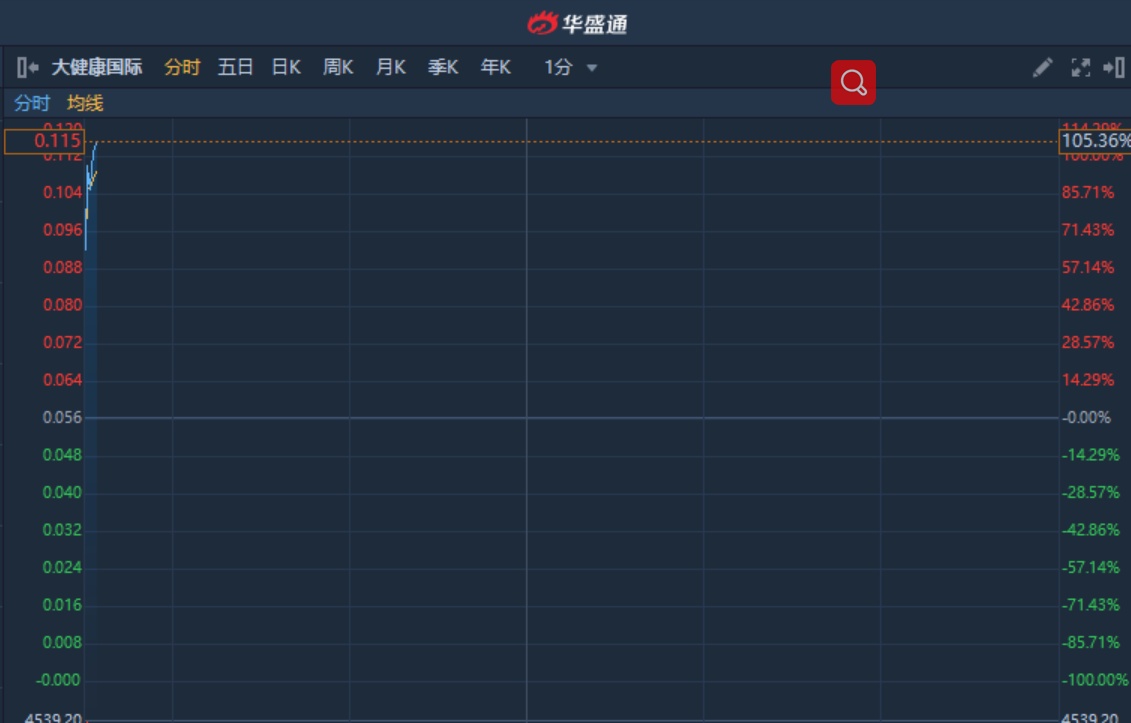Click the 14.29% red percentage label
1131x723 pixels.
pos(1088,380)
